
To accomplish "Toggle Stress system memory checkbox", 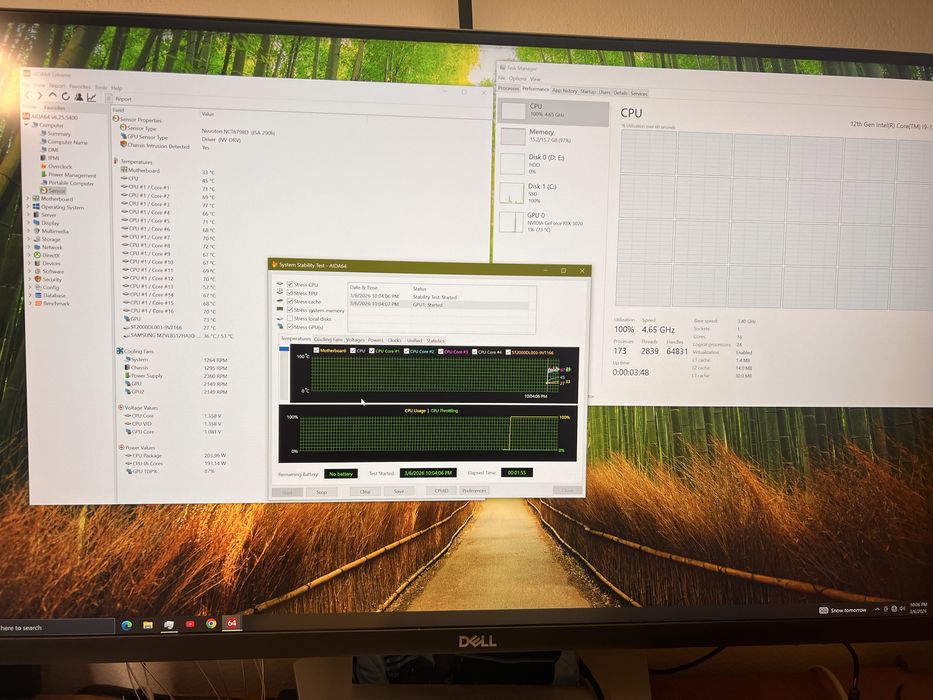I will click(x=290, y=310).
